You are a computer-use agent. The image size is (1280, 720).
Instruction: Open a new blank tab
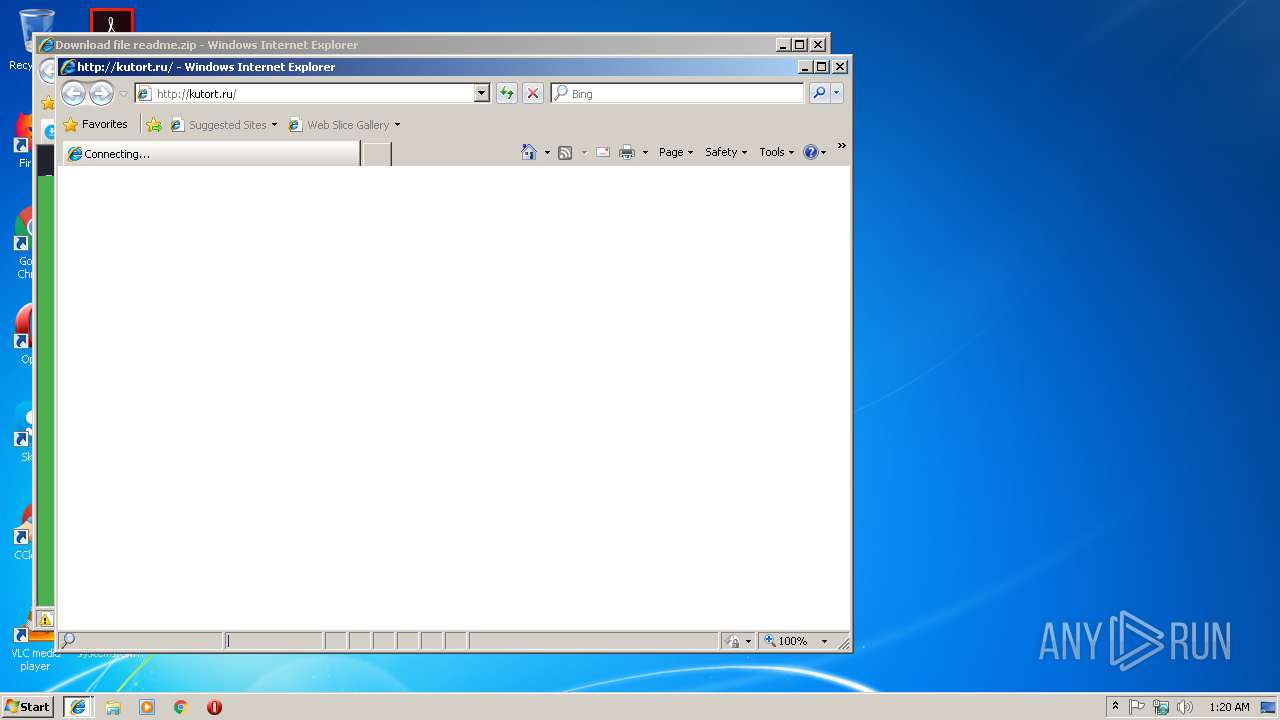point(376,154)
